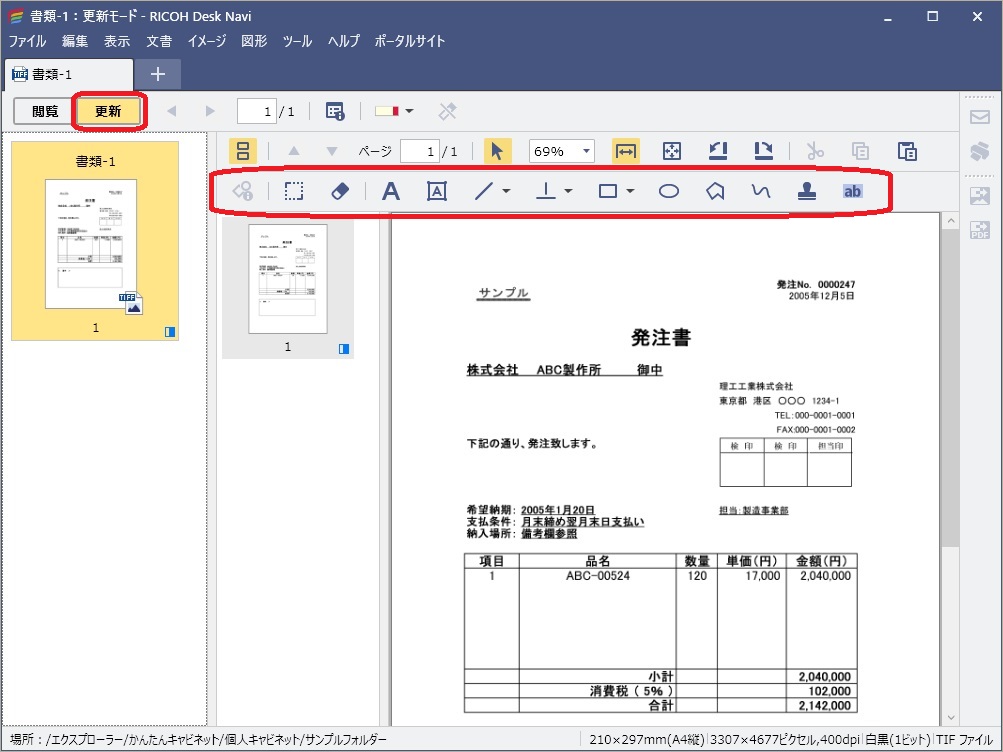The image size is (1003, 752).
Task: Open the marker color picker dropdown
Action: 409,111
